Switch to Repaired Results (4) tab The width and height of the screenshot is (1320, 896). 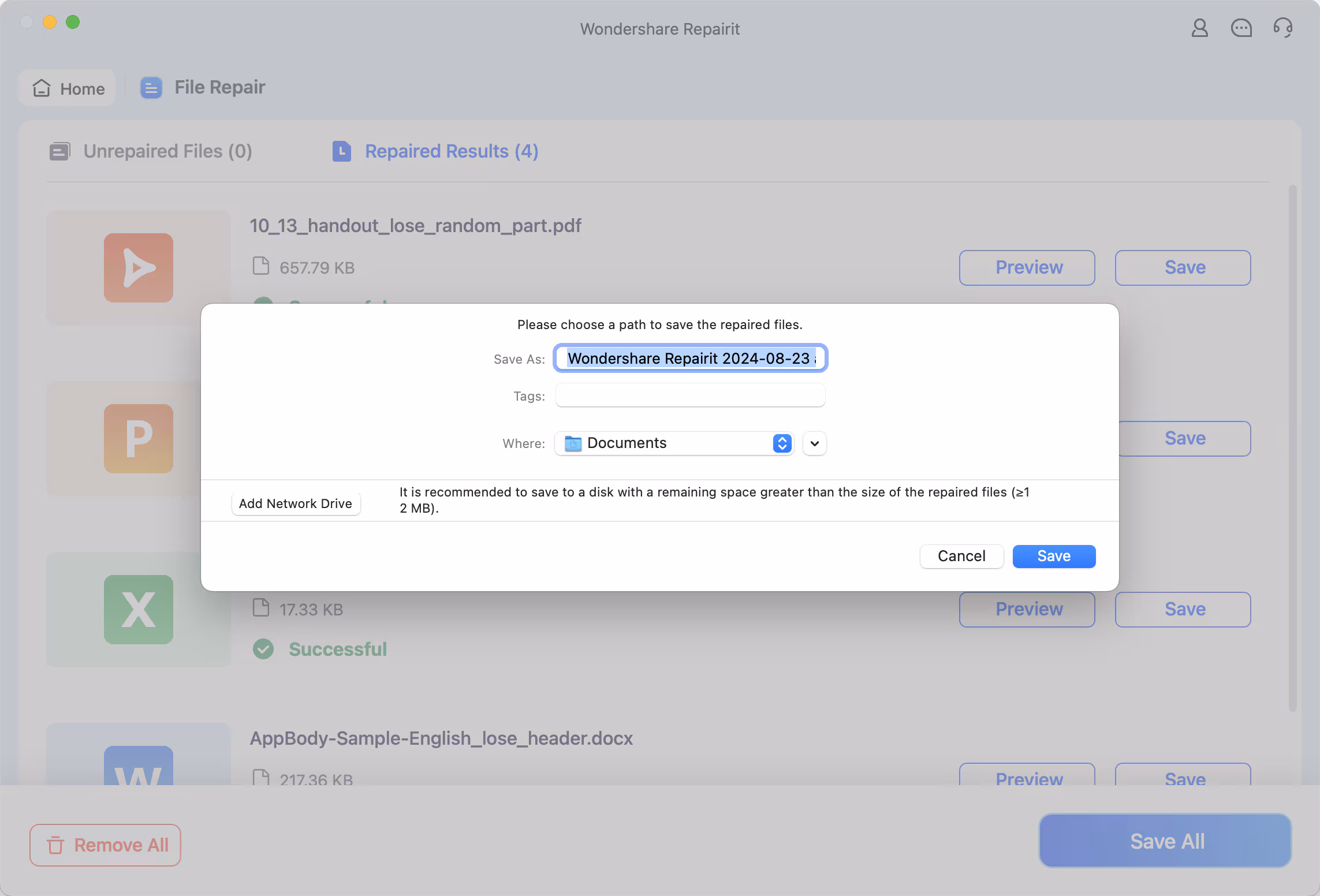click(x=435, y=151)
